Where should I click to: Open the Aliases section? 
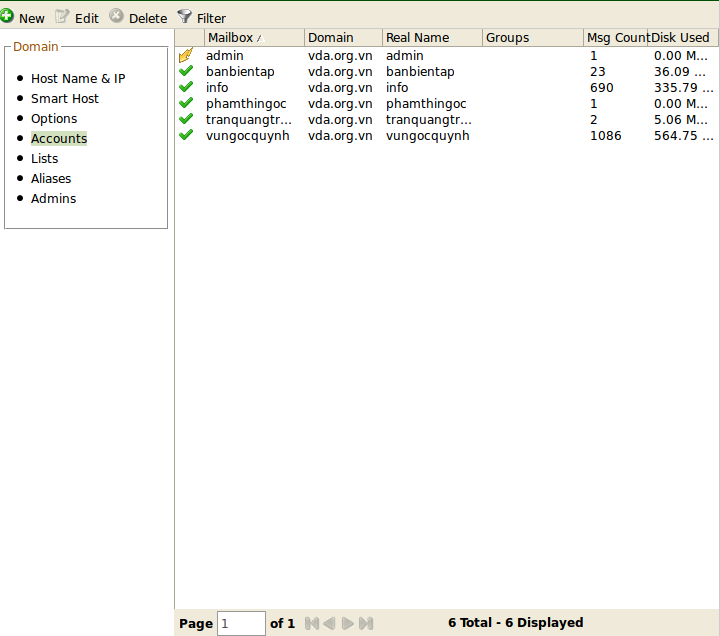[51, 179]
